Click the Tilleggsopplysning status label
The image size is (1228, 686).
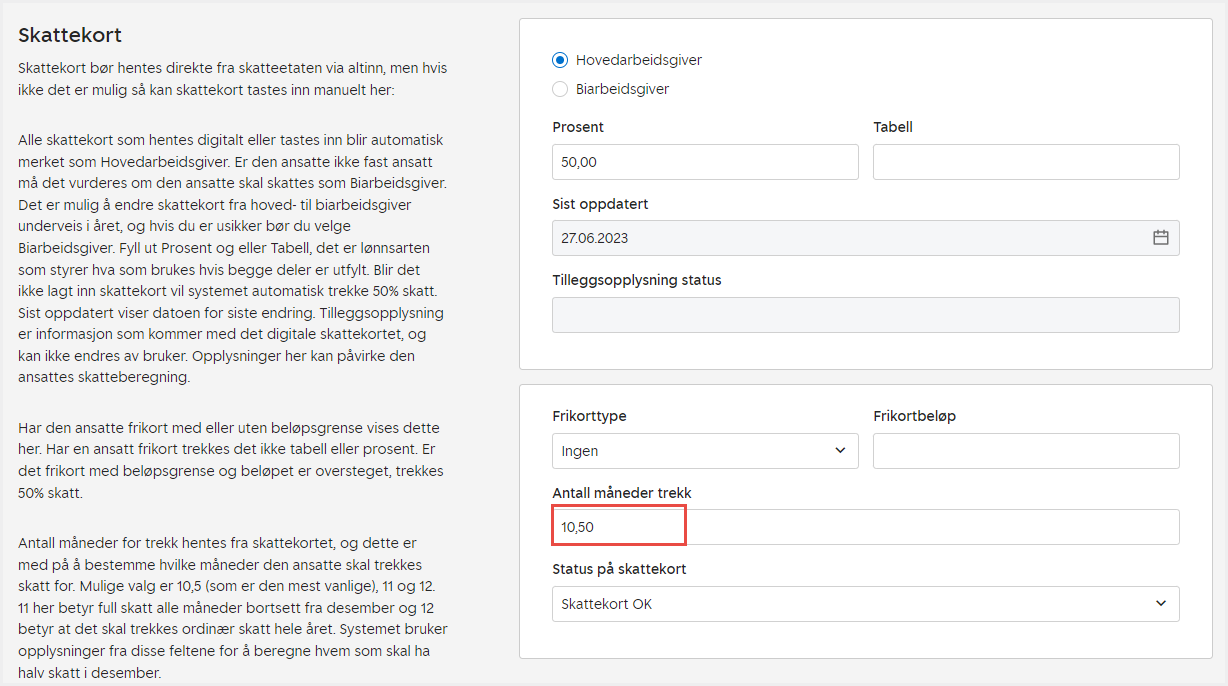pos(636,280)
